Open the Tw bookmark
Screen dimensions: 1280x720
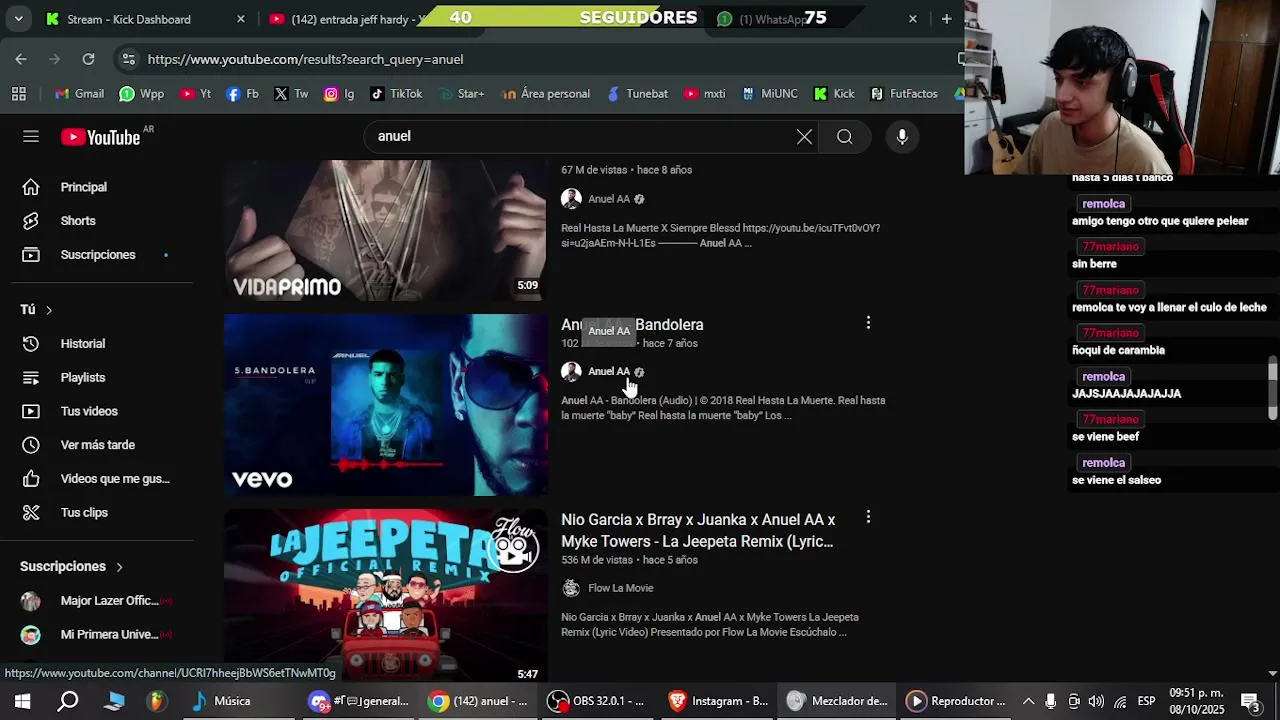[x=291, y=94]
